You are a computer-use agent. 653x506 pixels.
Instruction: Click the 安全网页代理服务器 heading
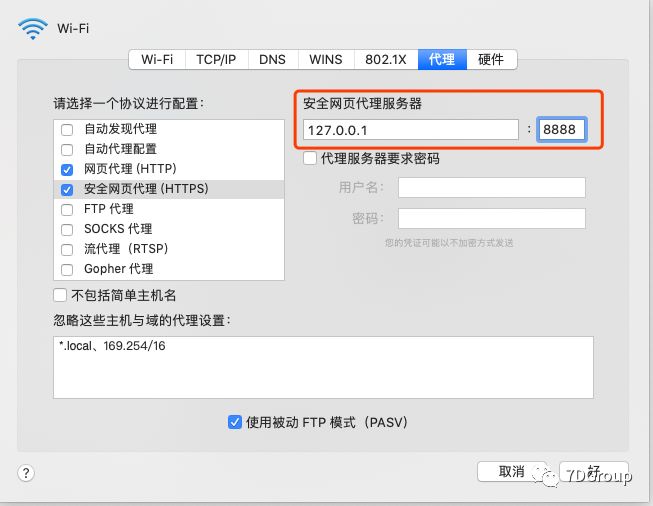pyautogui.click(x=362, y=103)
